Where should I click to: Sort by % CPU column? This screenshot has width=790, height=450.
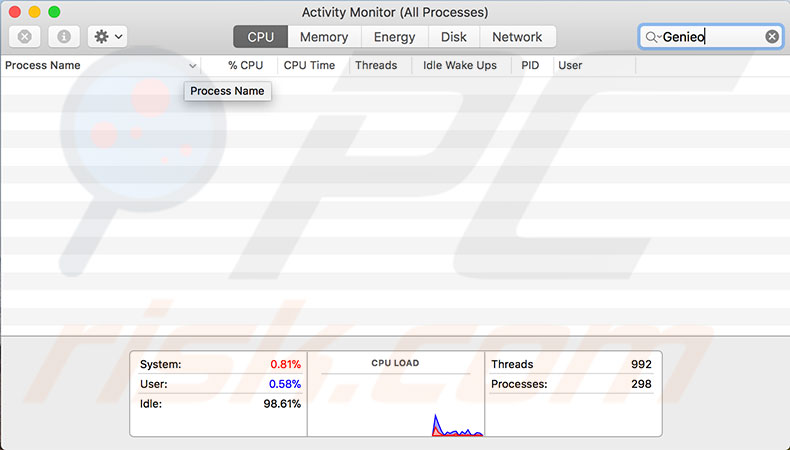pyautogui.click(x=245, y=66)
